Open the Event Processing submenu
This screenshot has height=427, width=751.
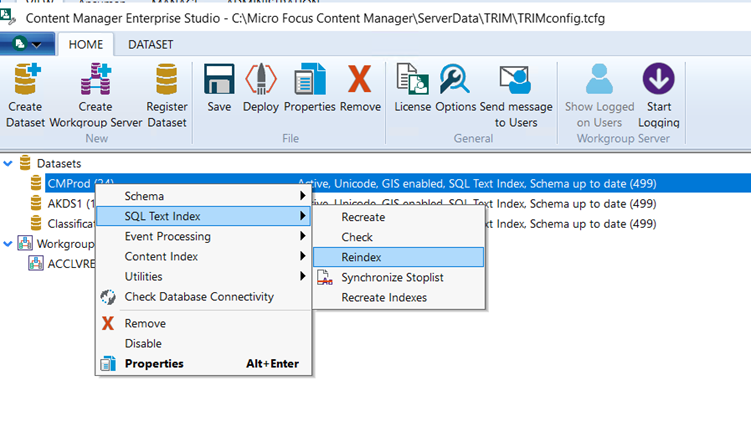tap(204, 236)
